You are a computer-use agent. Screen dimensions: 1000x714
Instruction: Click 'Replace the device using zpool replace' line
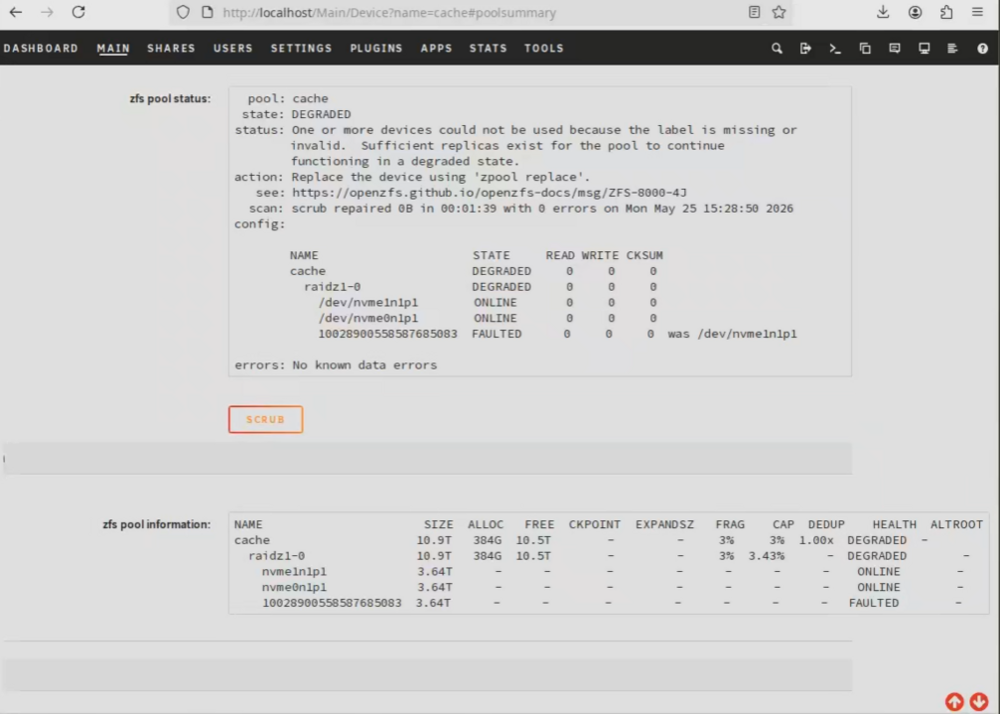(x=412, y=177)
